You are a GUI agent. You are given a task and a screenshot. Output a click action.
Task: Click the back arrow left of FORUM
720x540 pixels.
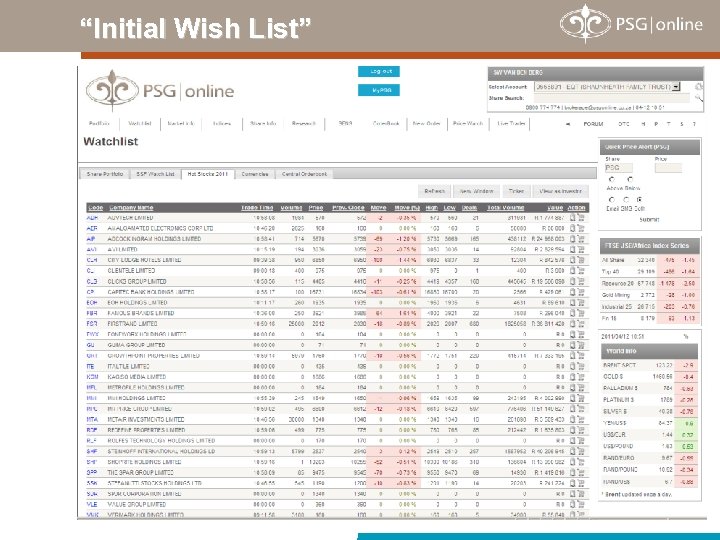(568, 124)
